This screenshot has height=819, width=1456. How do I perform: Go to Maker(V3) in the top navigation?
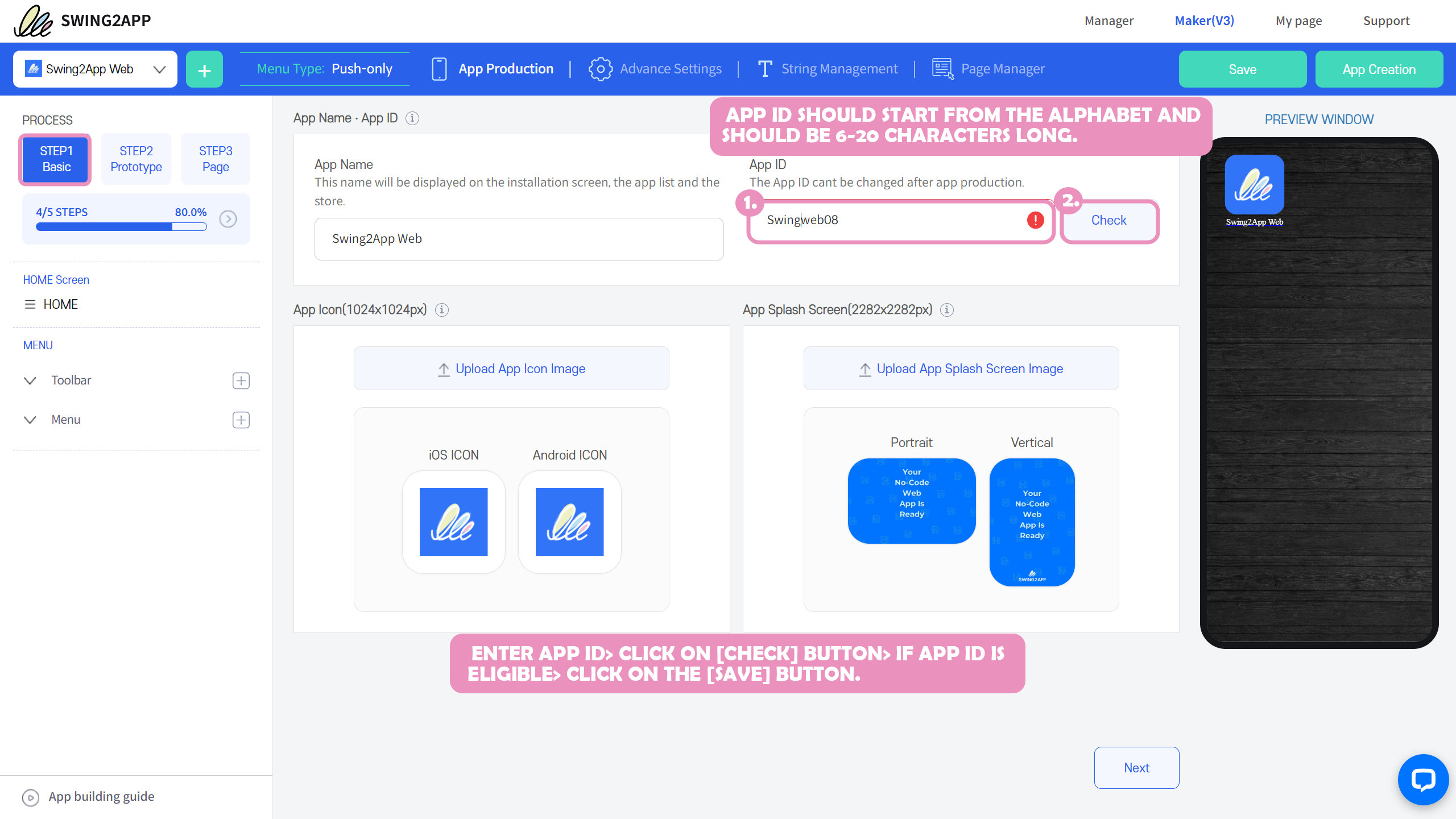pos(1205,21)
